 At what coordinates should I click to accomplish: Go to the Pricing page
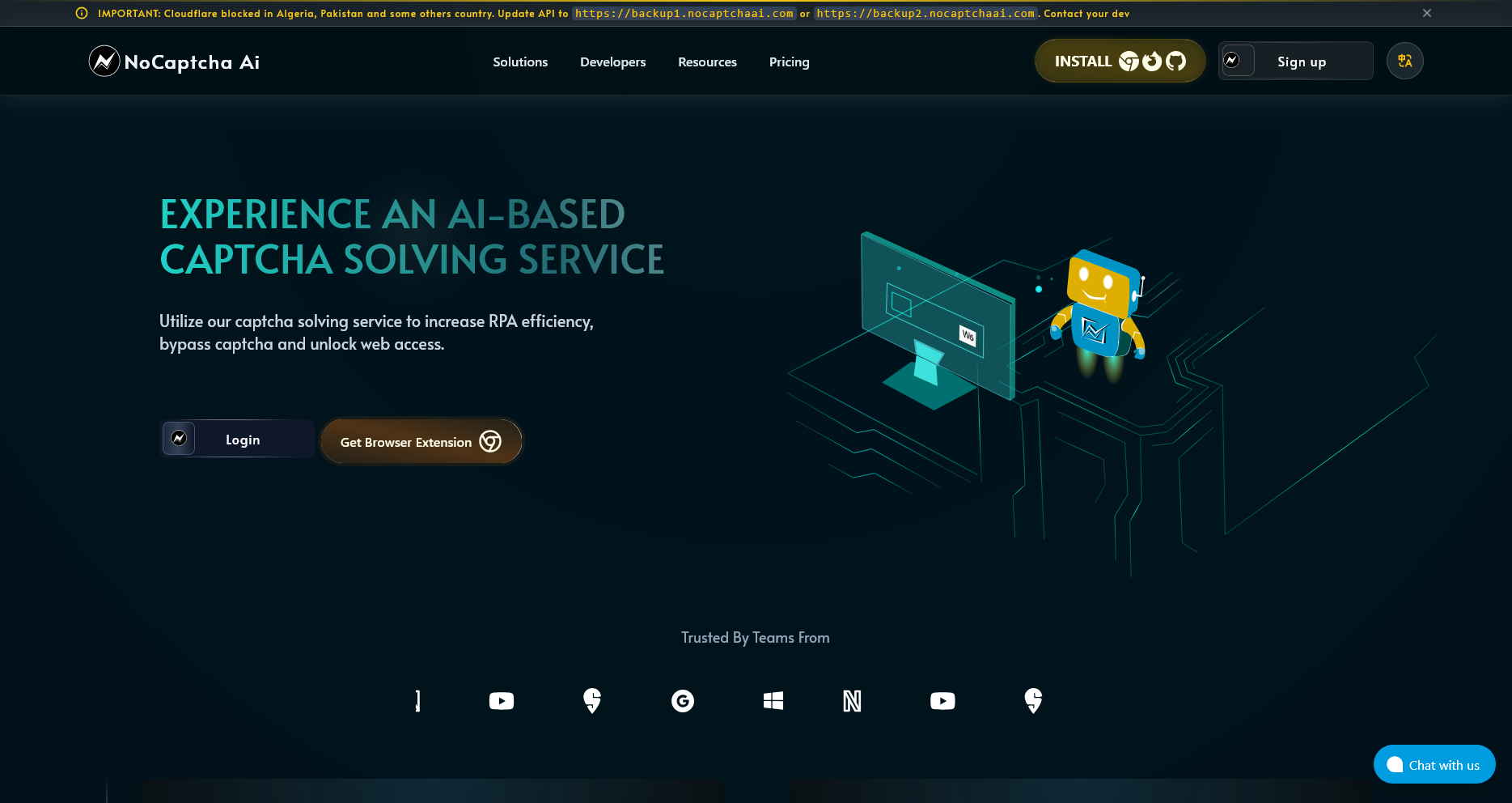(789, 62)
